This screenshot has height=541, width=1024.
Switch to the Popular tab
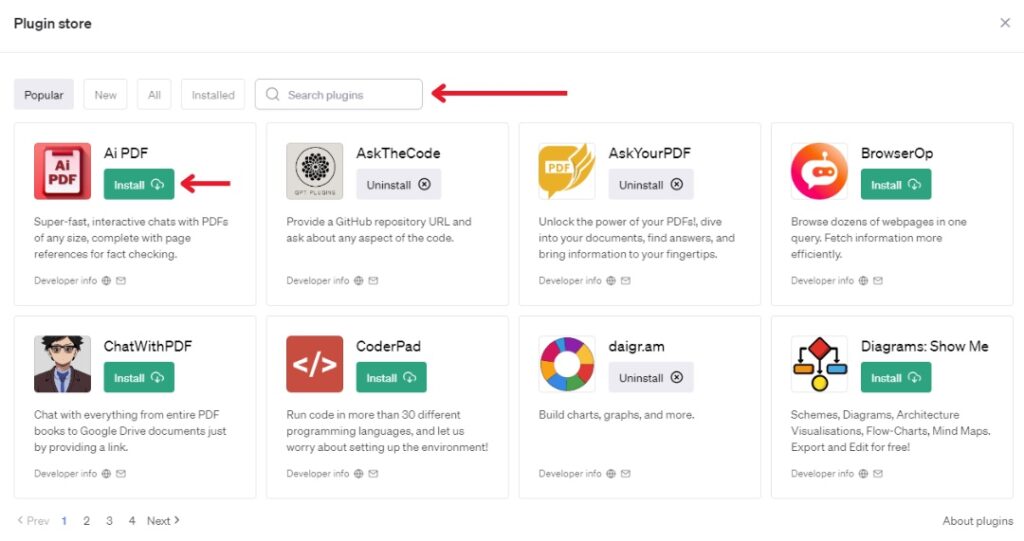coord(44,95)
